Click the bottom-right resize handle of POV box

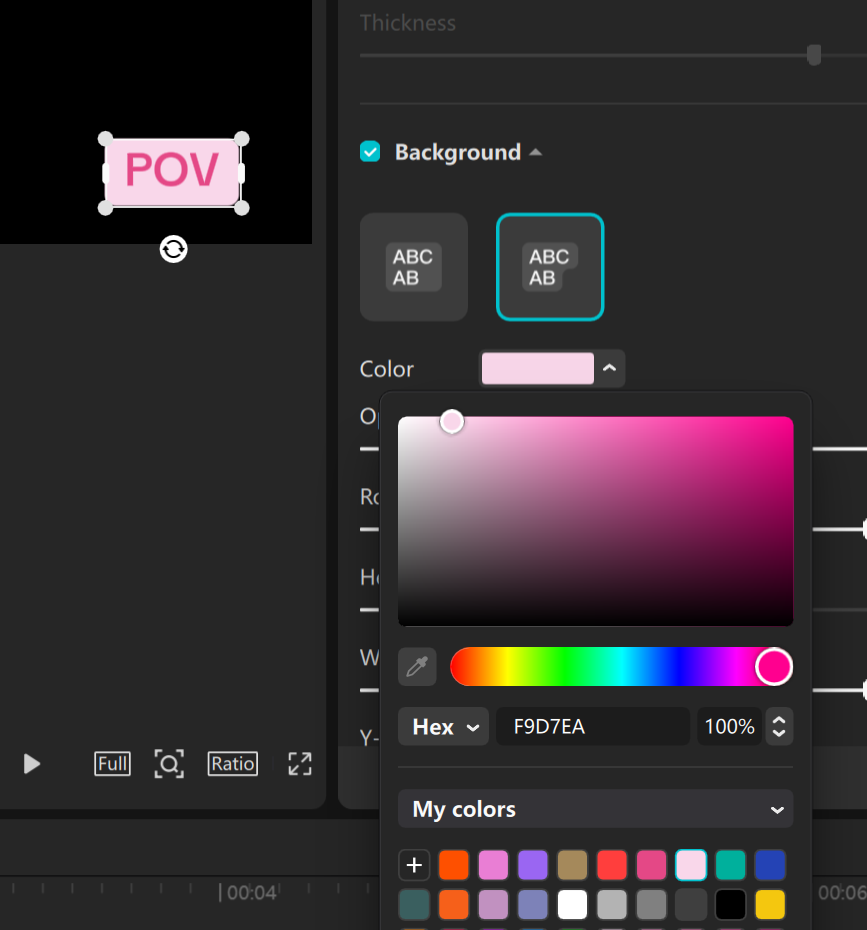(241, 208)
